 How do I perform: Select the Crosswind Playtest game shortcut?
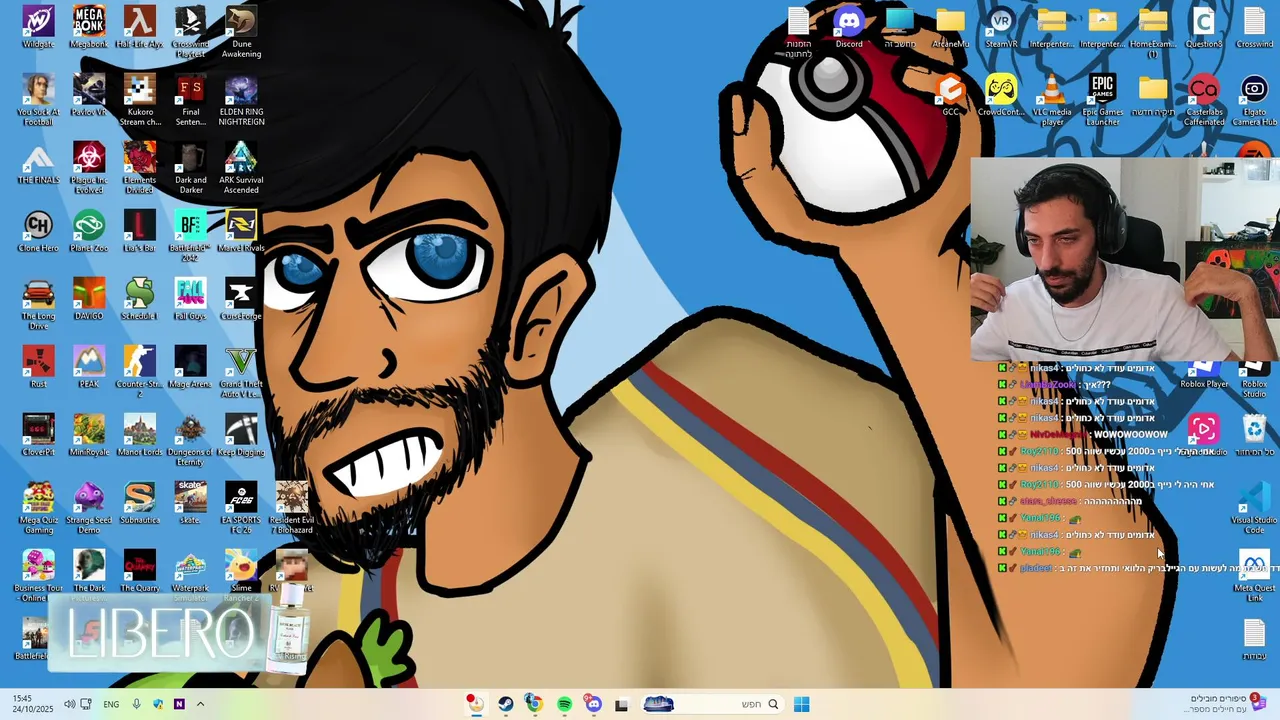pyautogui.click(x=190, y=32)
